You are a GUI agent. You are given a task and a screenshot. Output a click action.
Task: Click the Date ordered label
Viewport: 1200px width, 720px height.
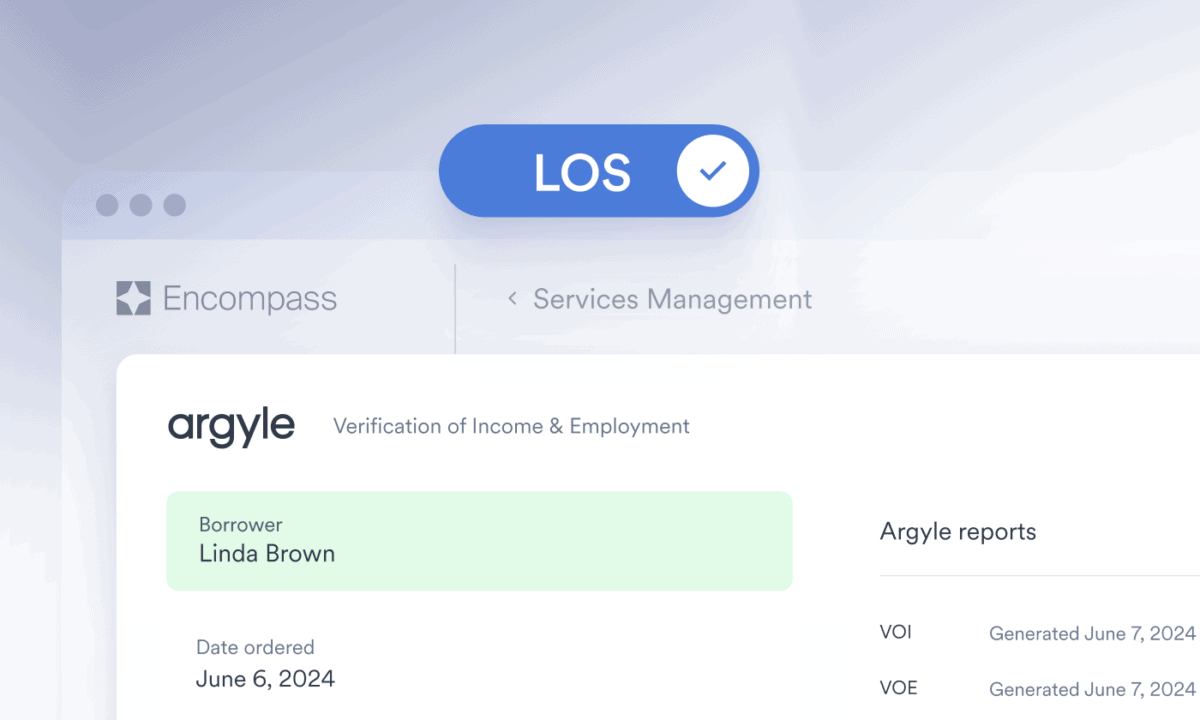point(255,647)
